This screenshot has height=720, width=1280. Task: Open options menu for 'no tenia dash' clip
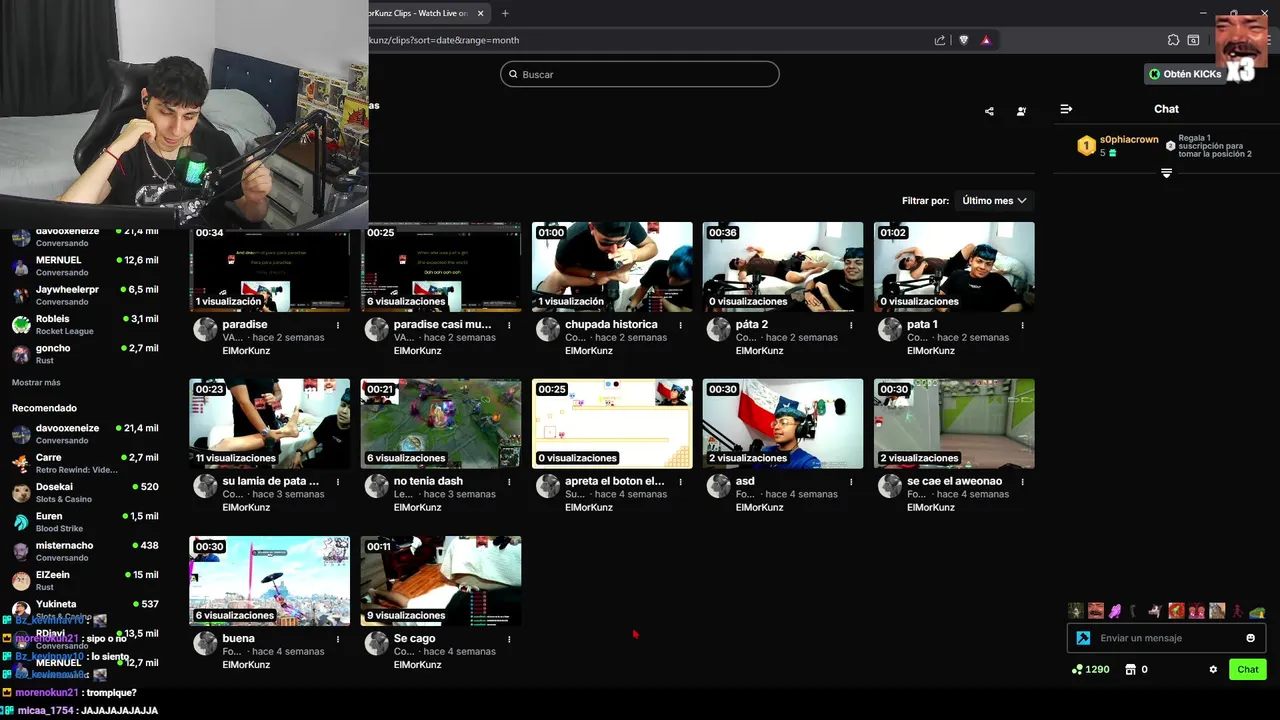509,482
